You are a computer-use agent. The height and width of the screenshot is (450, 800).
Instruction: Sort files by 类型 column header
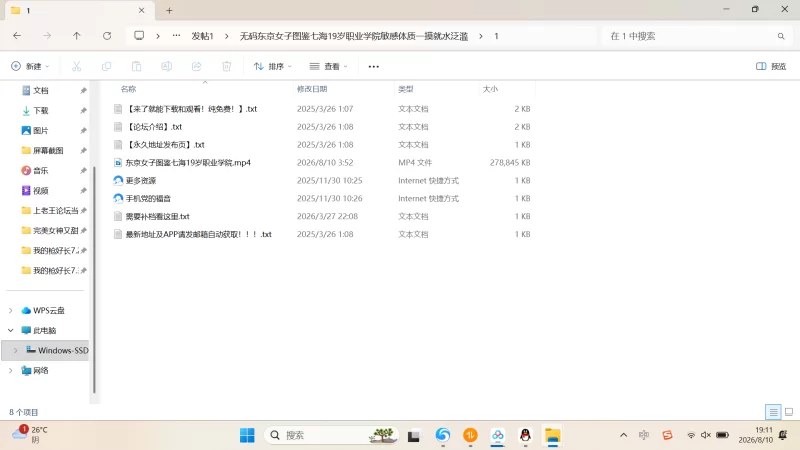click(406, 89)
